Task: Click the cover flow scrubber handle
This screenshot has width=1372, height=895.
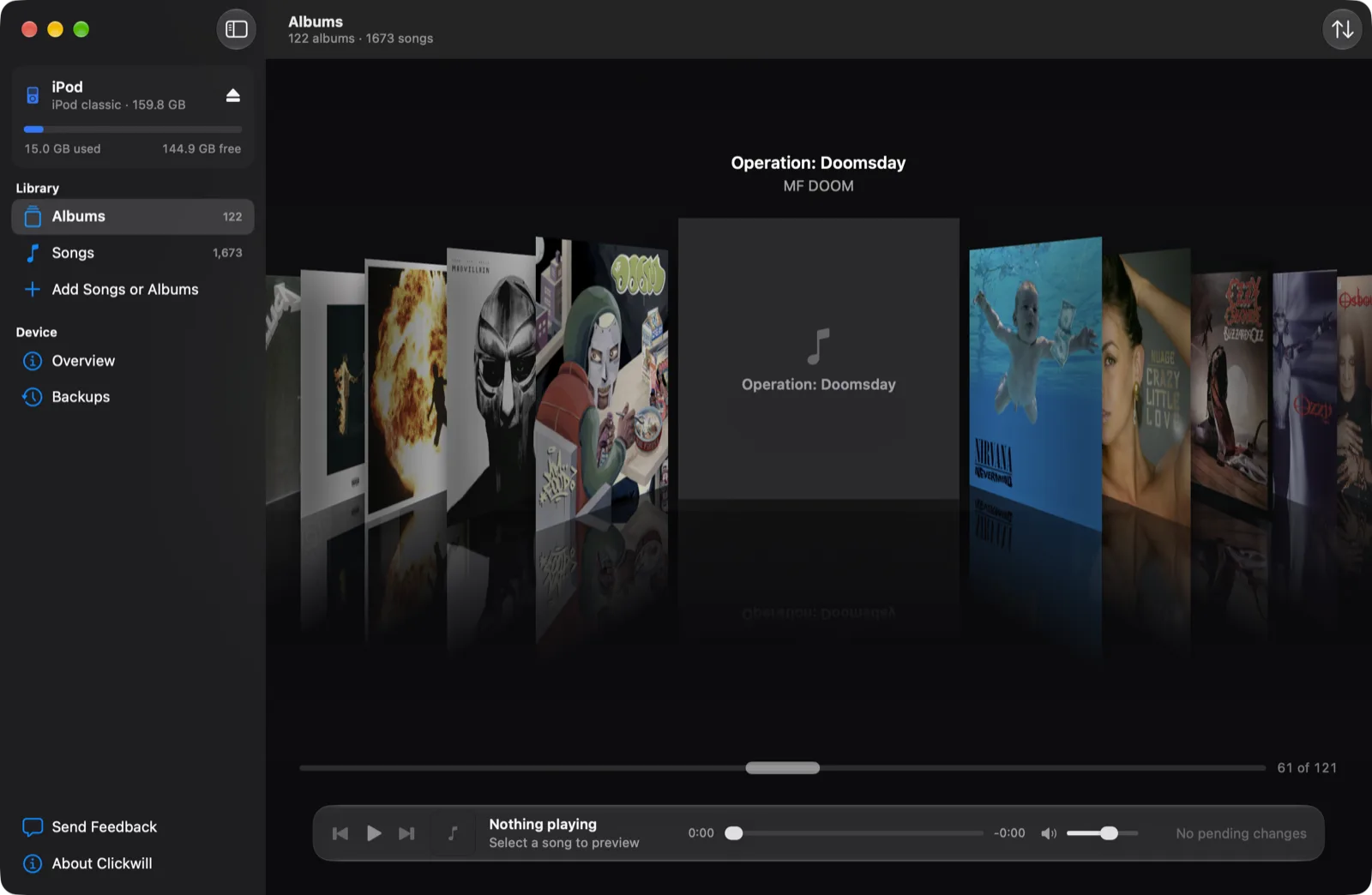Action: point(782,768)
